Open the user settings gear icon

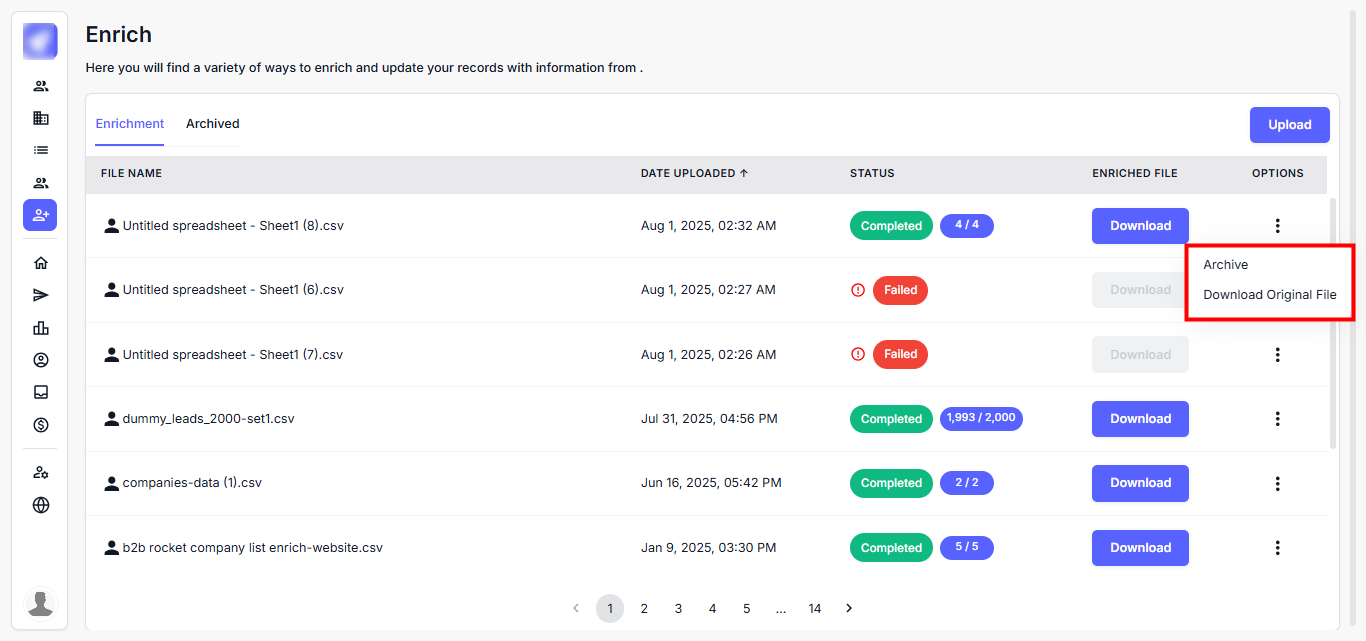(x=41, y=472)
